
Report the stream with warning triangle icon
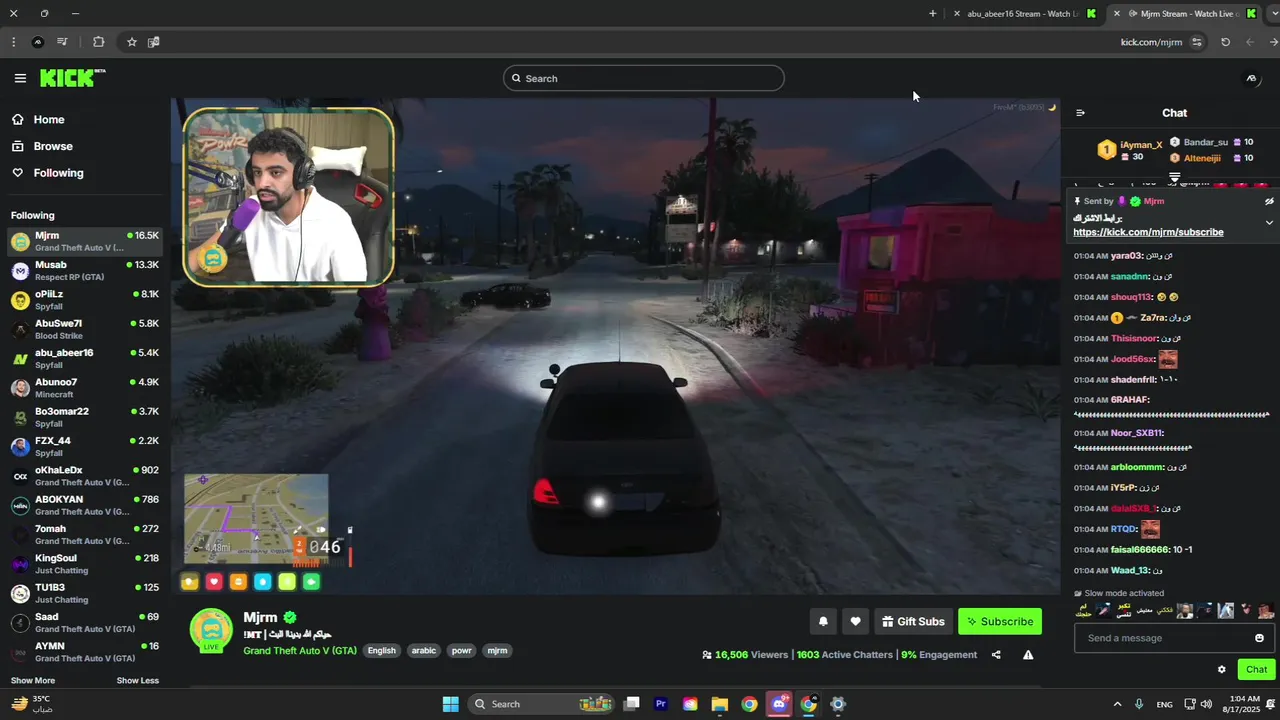point(1028,655)
